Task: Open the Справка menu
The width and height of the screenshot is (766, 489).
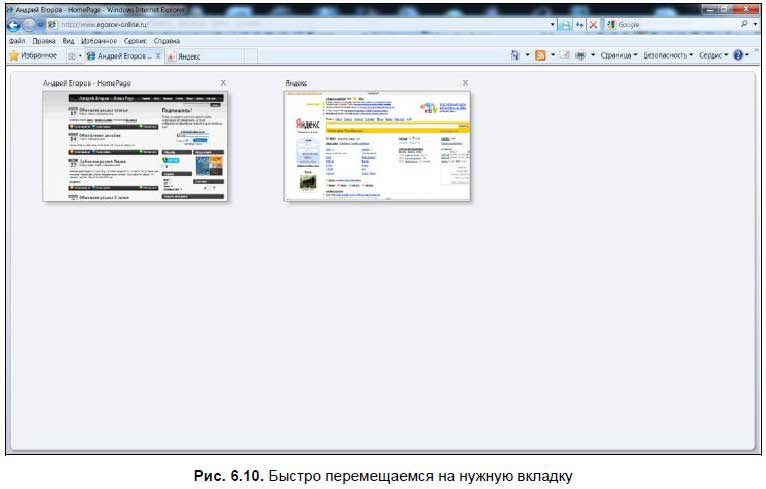Action: tap(167, 41)
